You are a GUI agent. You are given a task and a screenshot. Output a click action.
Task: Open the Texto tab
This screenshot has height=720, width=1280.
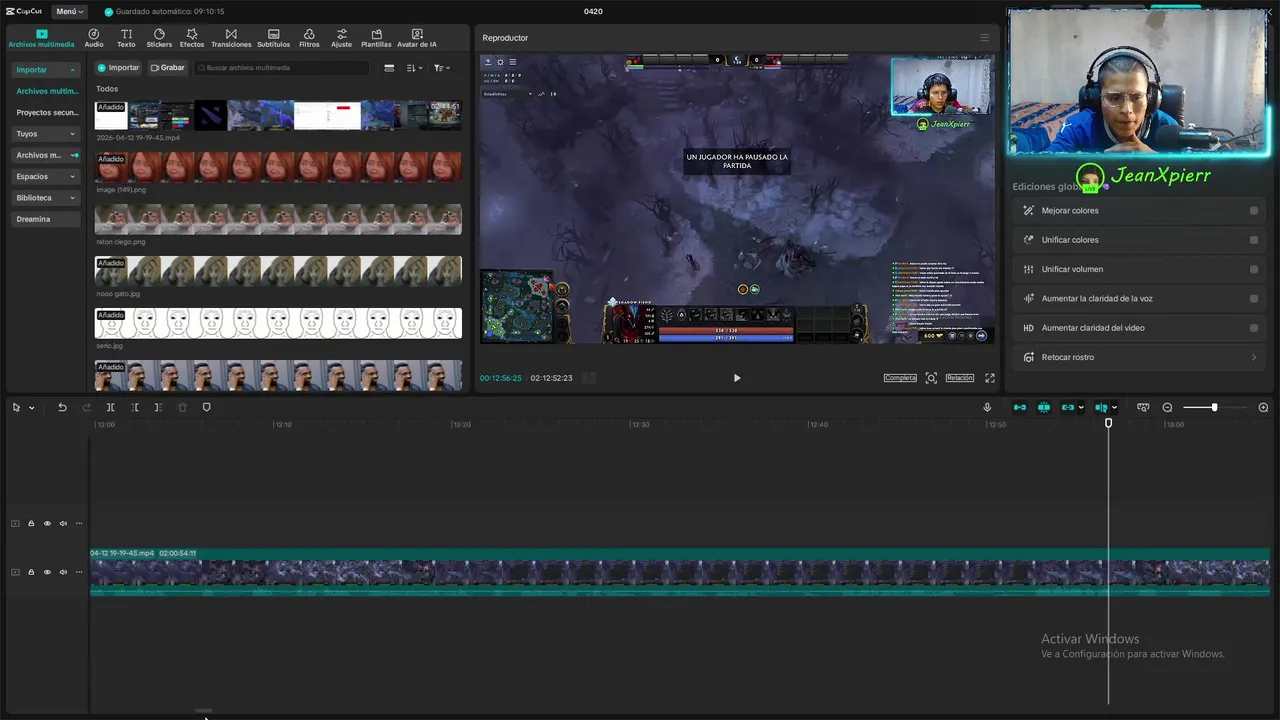coord(126,38)
